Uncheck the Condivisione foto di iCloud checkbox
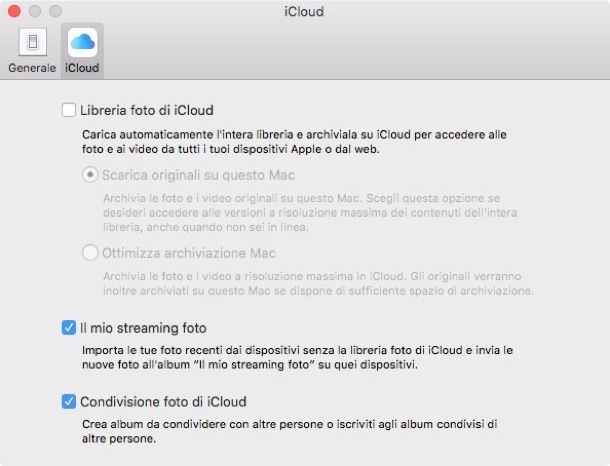 (69, 402)
